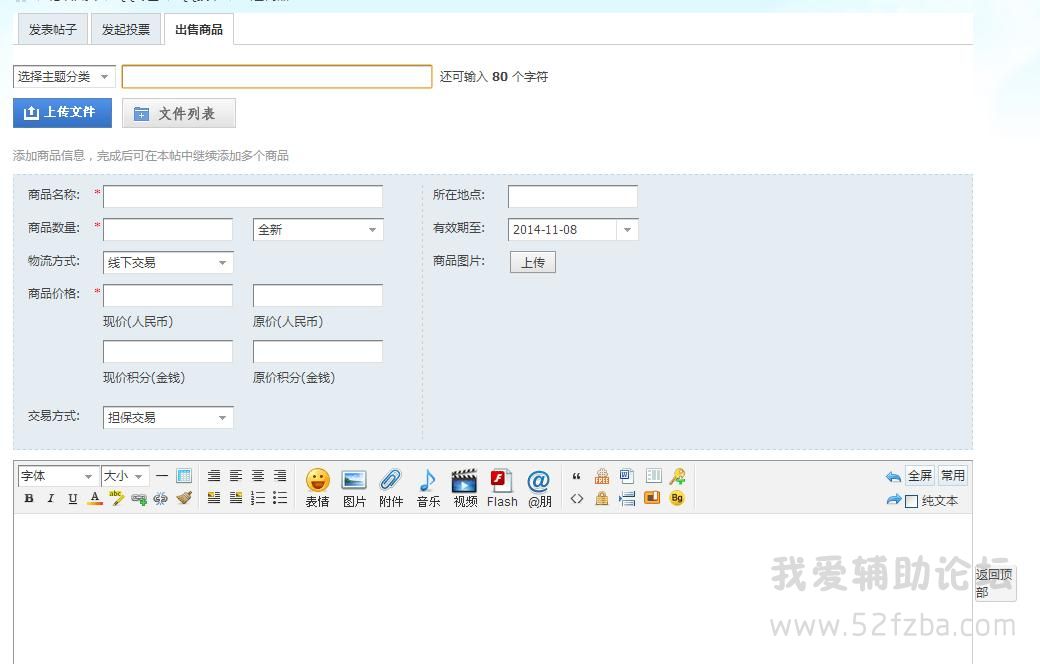
Task: Insert music via 音乐 note icon
Action: click(x=428, y=488)
